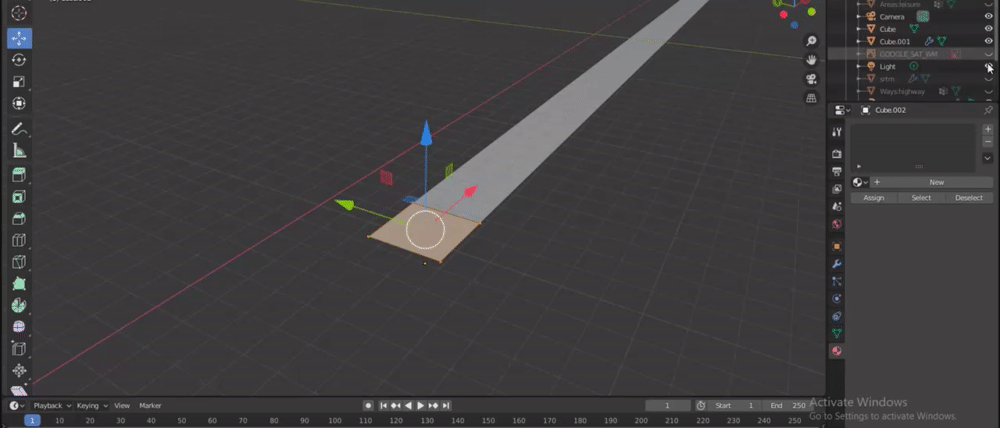Open the Object Constraints properties tab

837,316
